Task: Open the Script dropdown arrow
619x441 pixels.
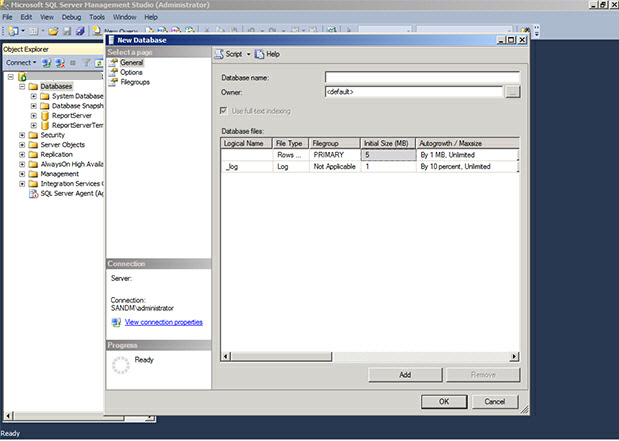Action: [248, 54]
